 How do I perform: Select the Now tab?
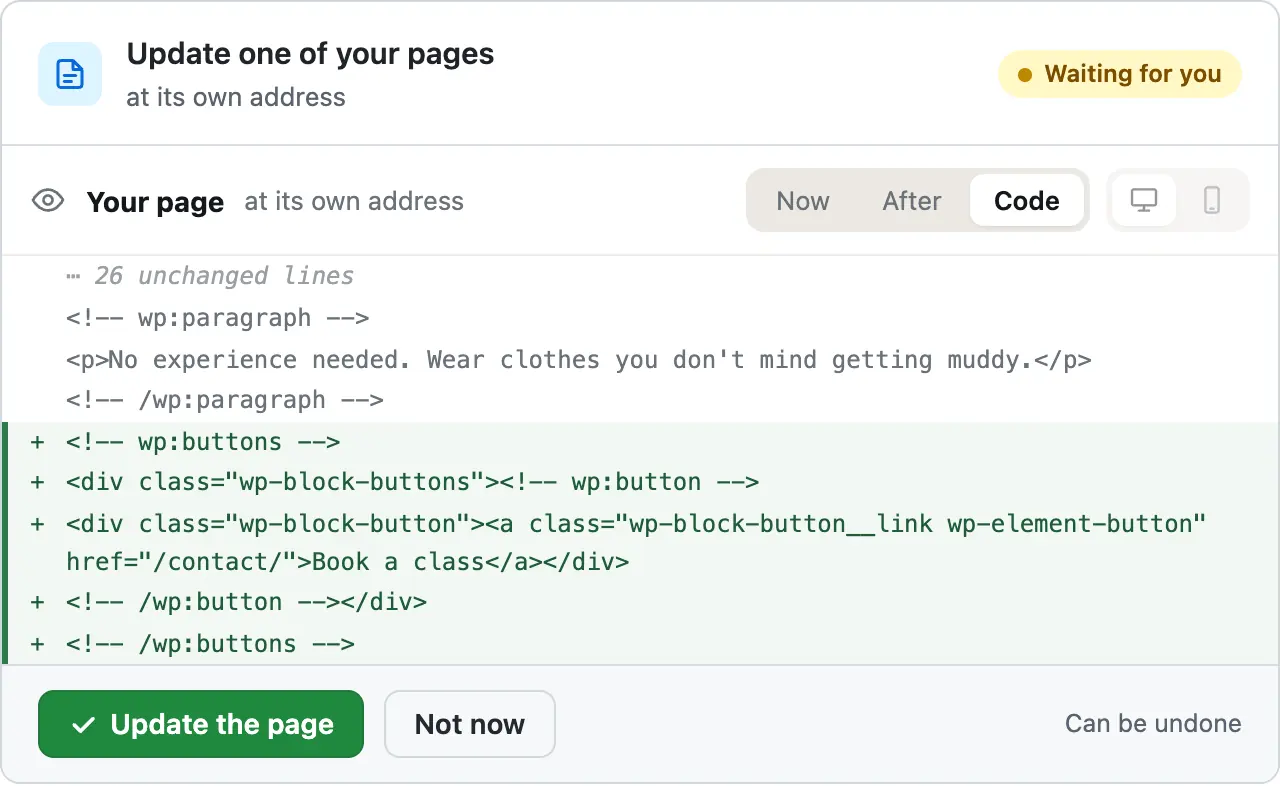pos(803,200)
